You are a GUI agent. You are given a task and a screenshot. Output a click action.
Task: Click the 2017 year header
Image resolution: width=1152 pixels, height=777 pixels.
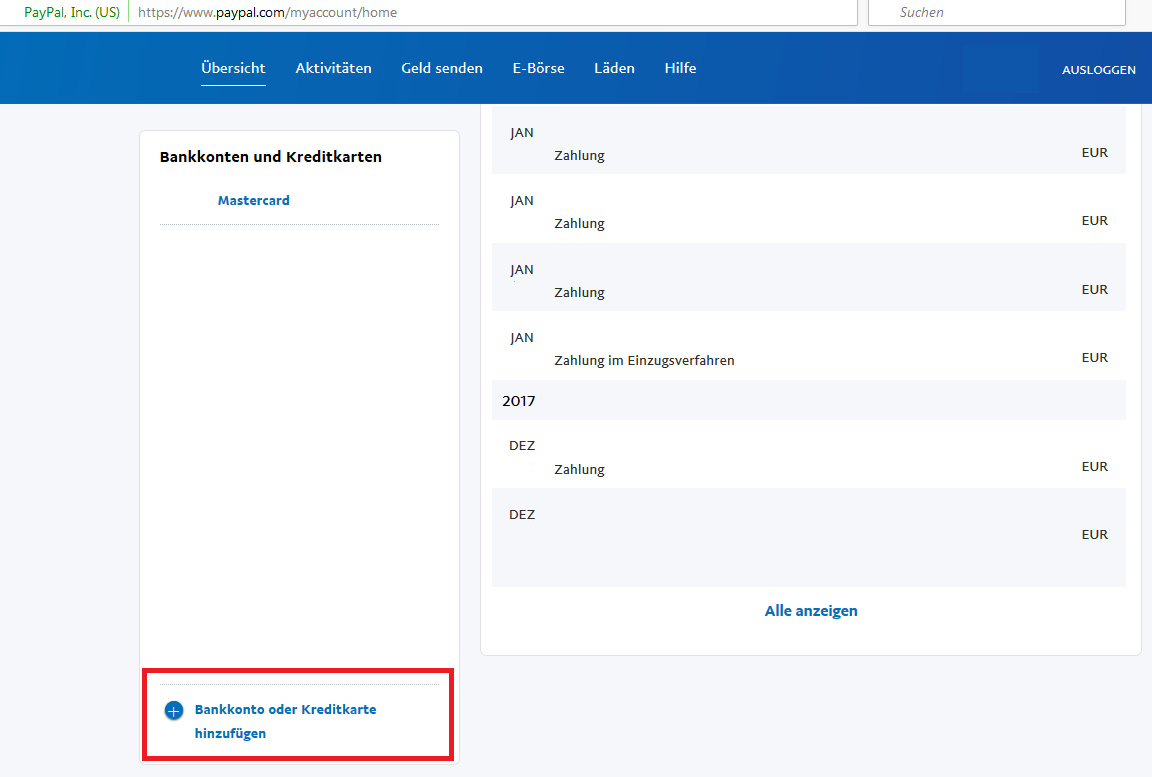tap(519, 401)
